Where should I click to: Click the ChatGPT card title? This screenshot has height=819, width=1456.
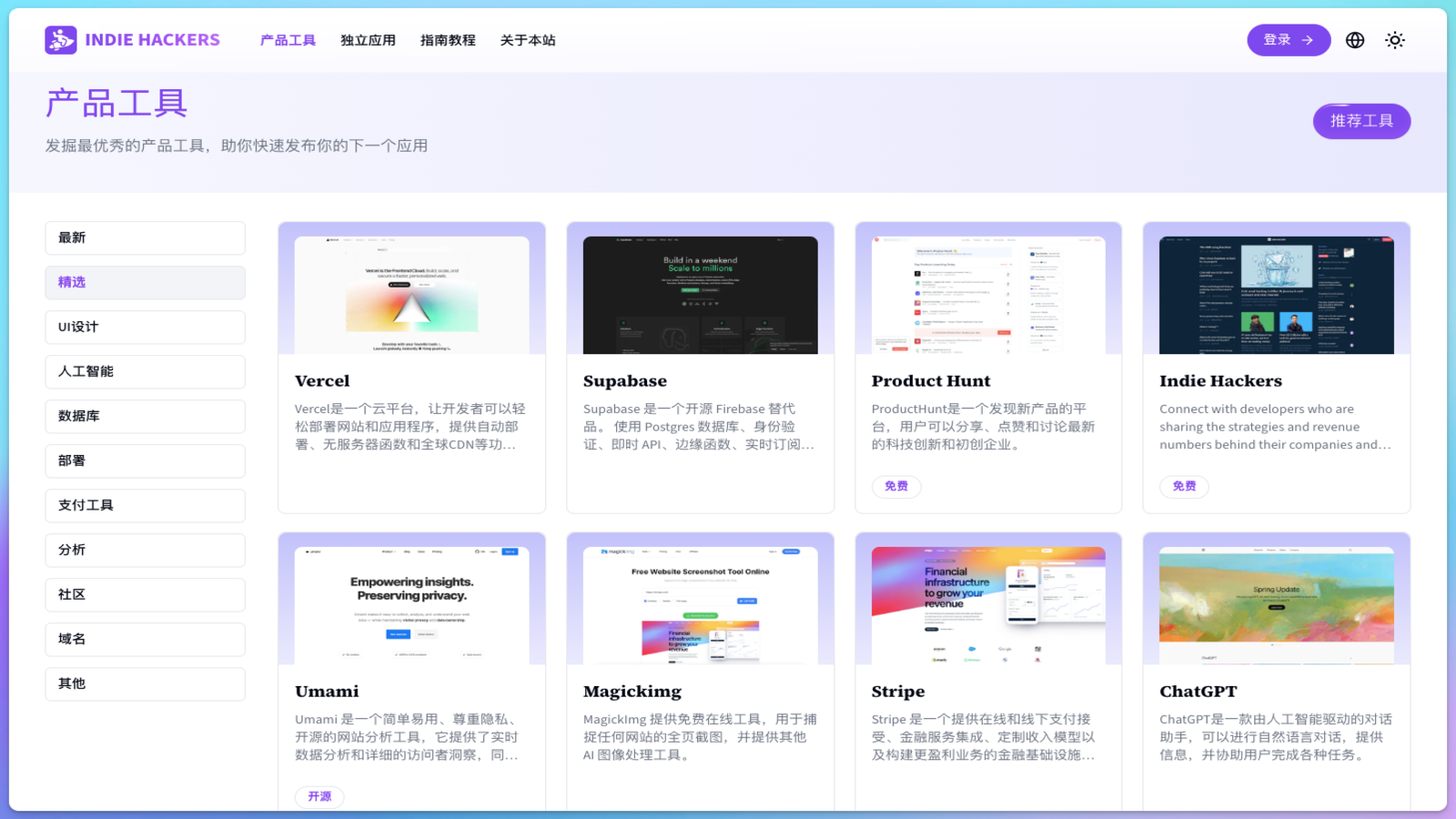click(x=1198, y=692)
